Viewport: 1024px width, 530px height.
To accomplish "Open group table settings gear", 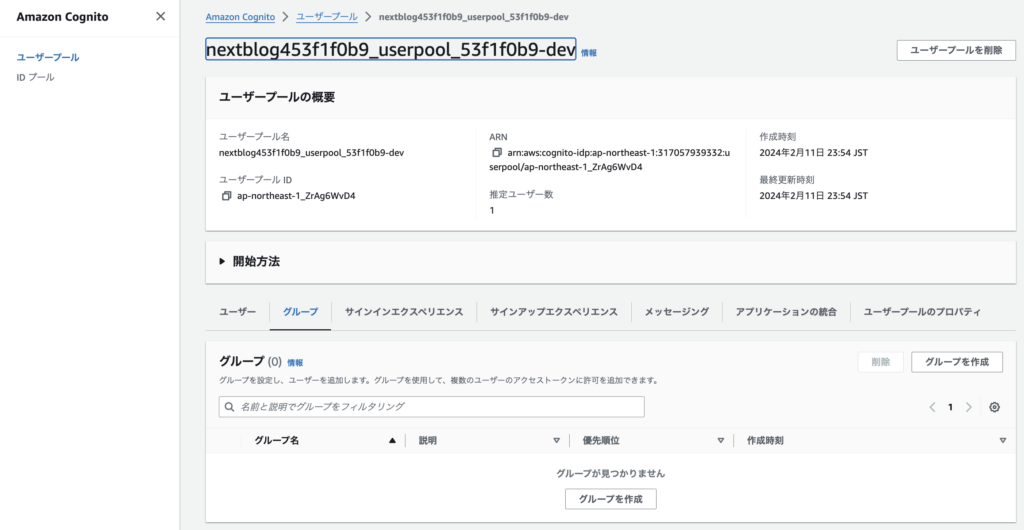I will click(x=994, y=407).
